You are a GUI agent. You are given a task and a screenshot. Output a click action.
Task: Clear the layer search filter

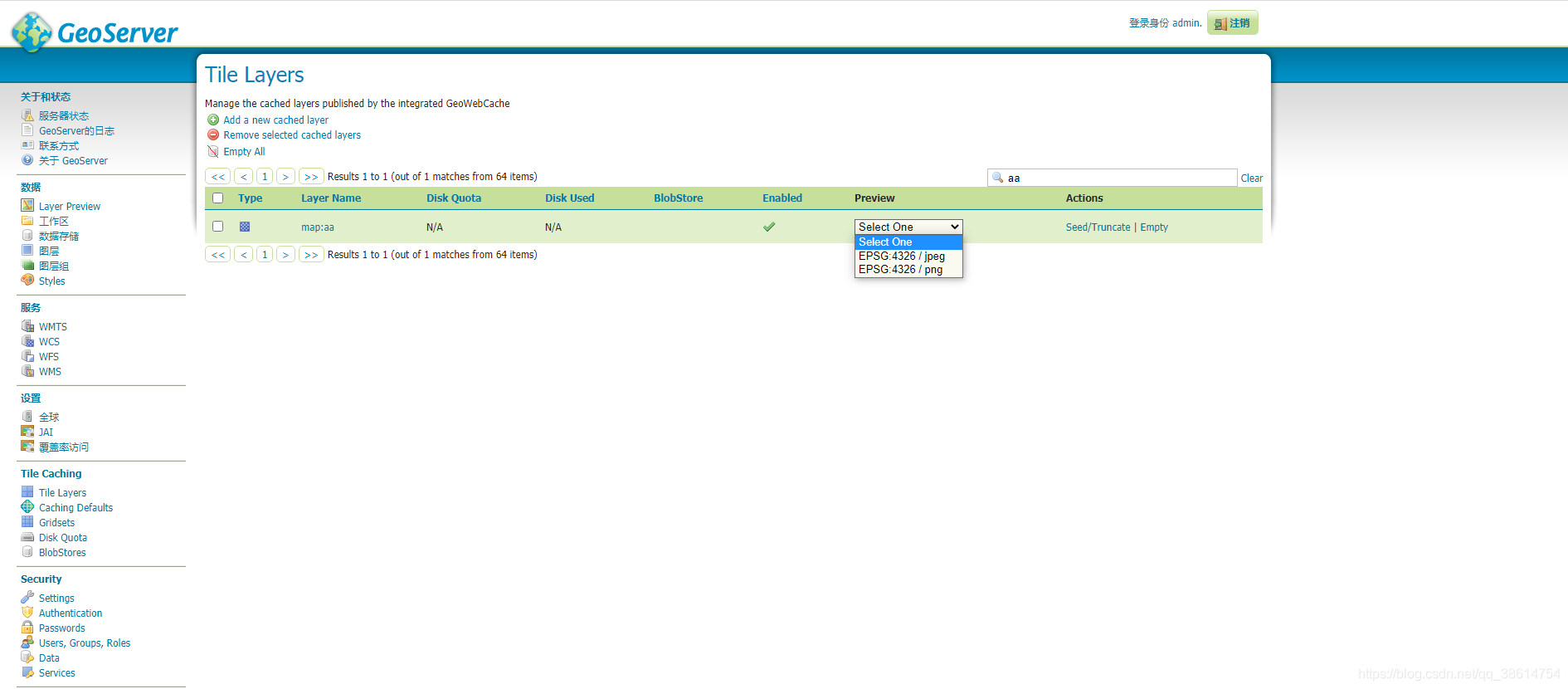pos(1251,178)
